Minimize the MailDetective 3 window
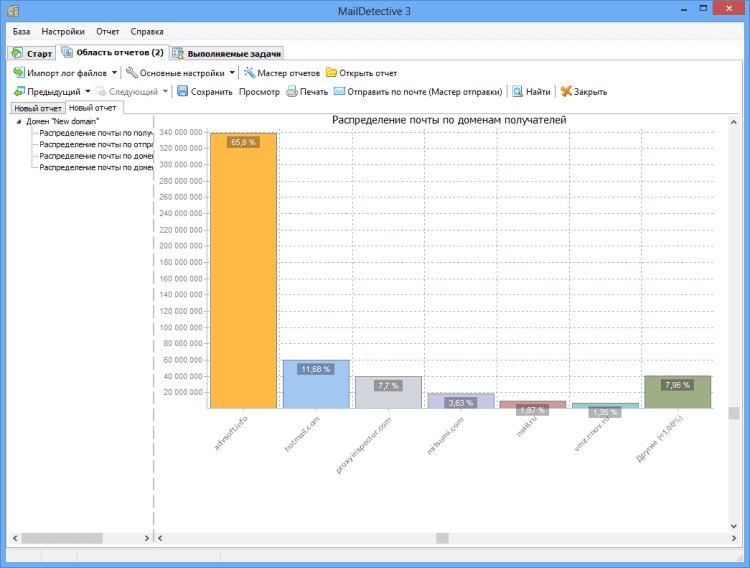750x568 pixels. (x=684, y=9)
